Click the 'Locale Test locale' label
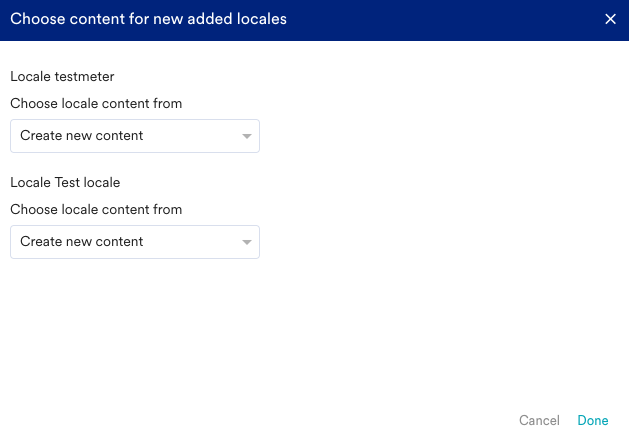 (x=65, y=182)
